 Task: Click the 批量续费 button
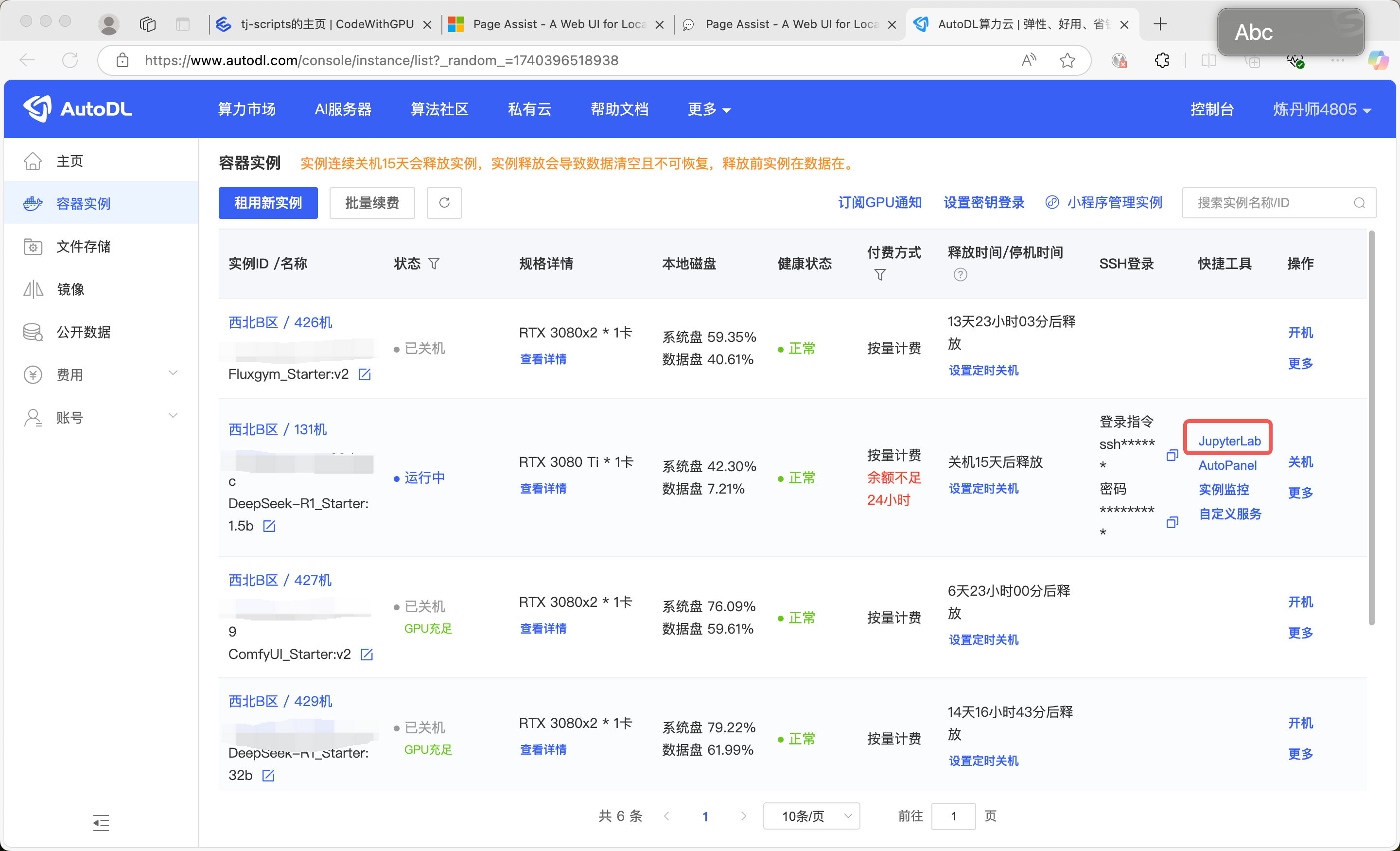point(372,203)
